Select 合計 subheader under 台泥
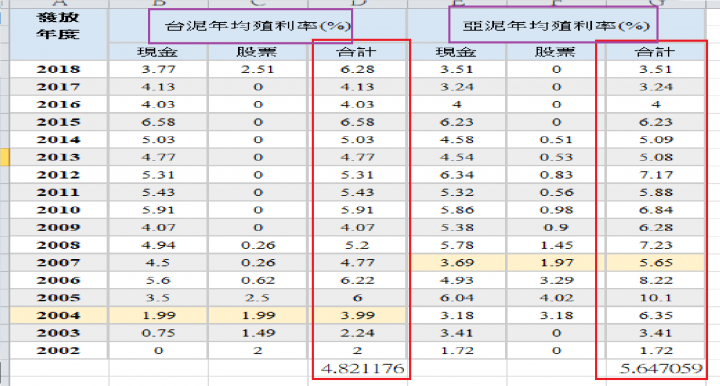 pyautogui.click(x=357, y=52)
